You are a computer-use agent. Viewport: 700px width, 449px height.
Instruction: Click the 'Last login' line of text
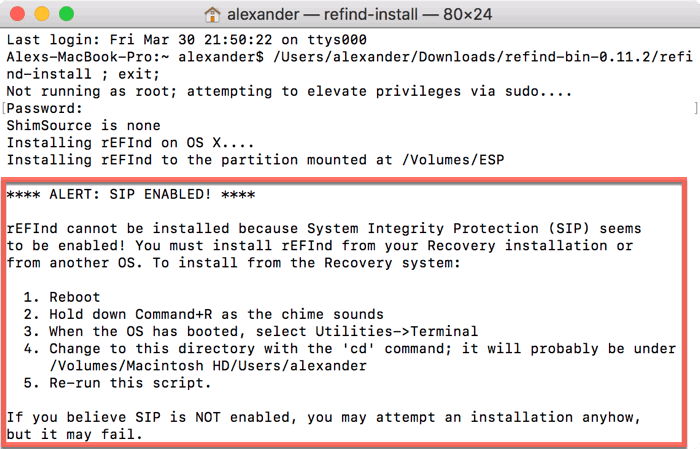[189, 39]
